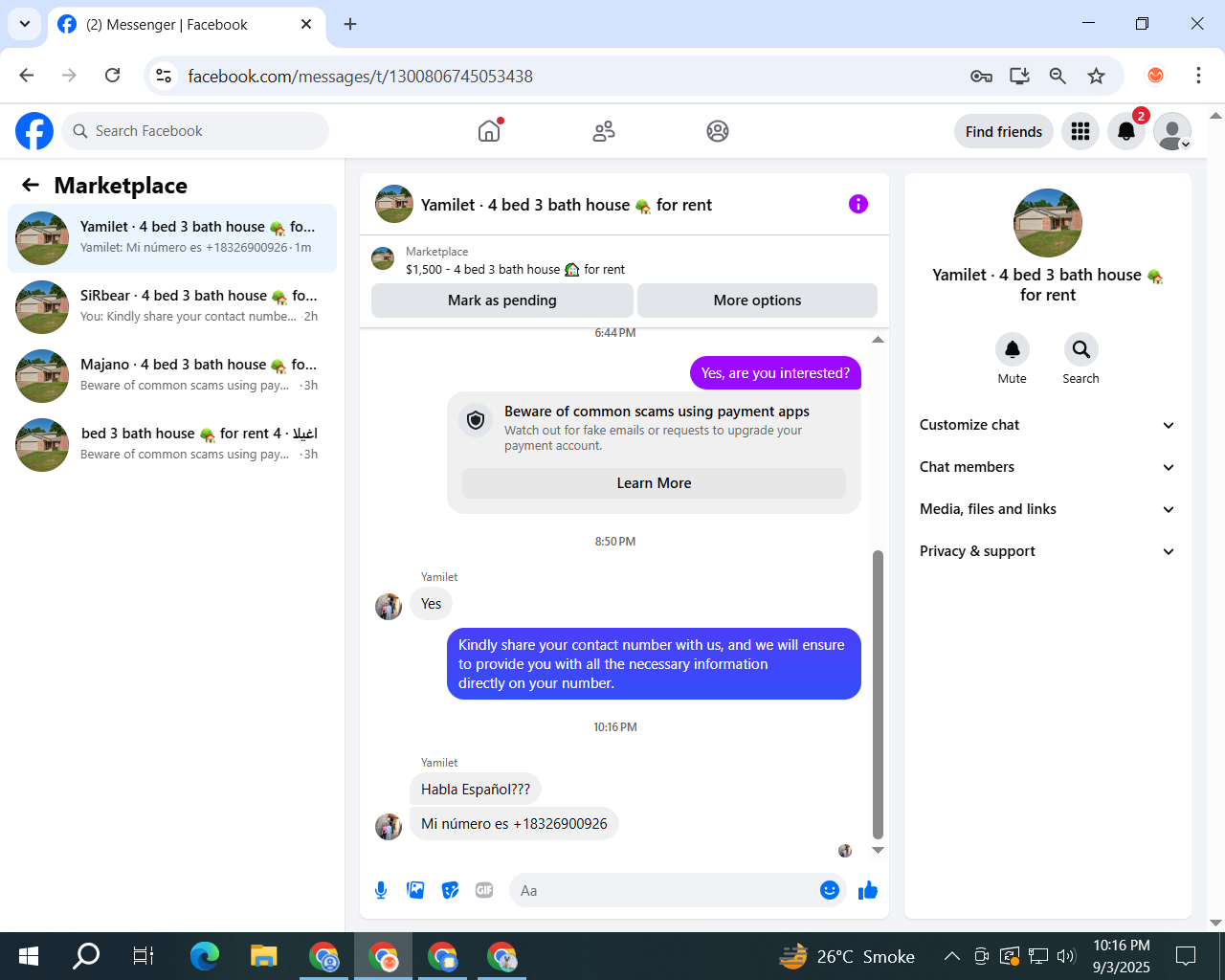Click the 'Mi número es +18326900926' message bubble
1225x980 pixels.
[x=514, y=824]
